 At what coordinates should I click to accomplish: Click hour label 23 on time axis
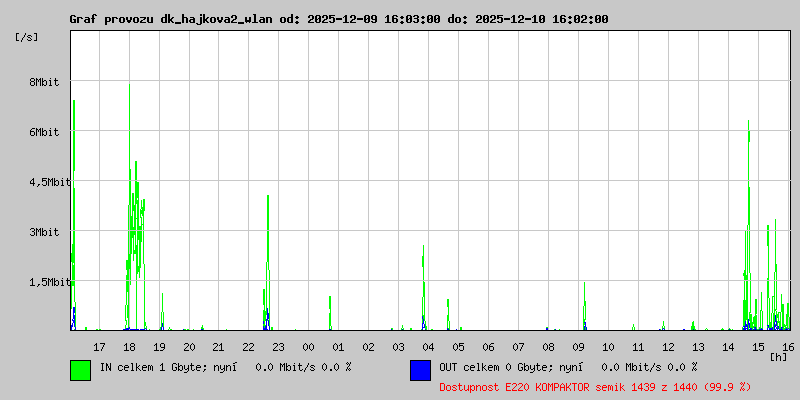coord(278,347)
